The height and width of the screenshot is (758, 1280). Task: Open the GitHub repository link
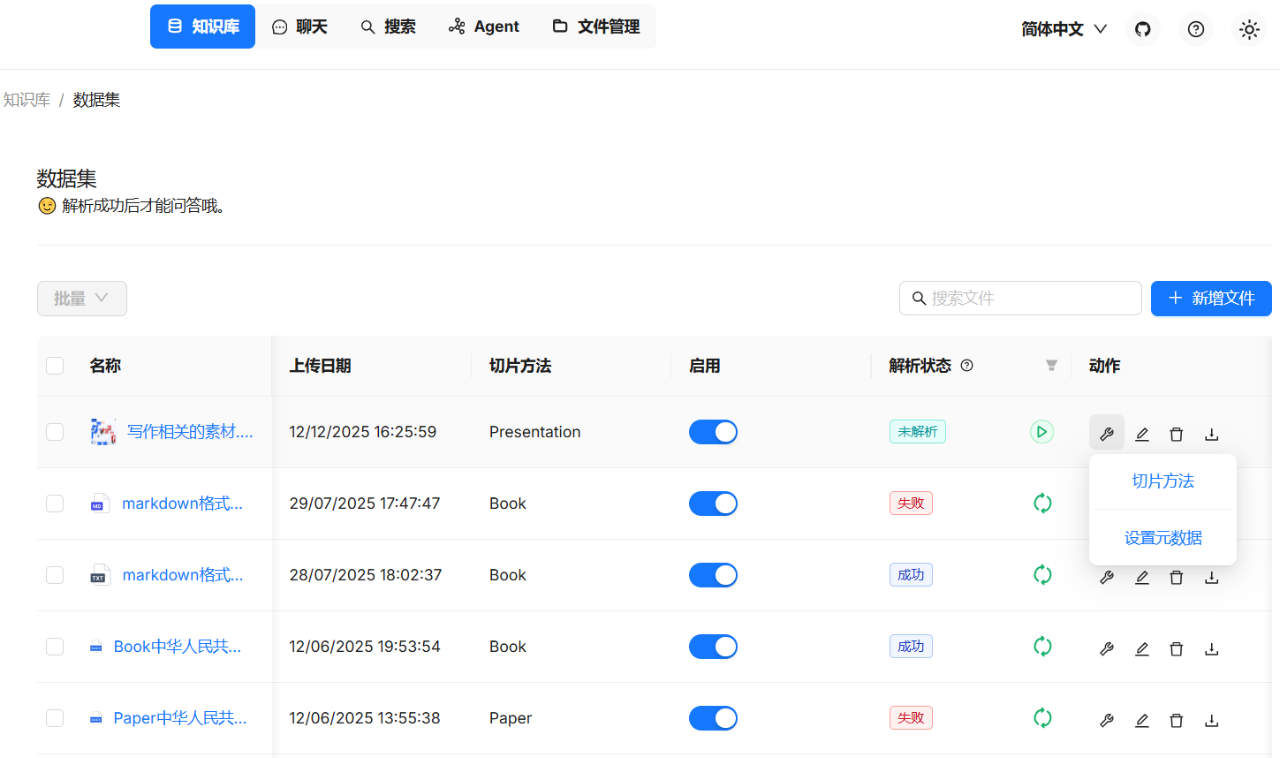[1142, 29]
